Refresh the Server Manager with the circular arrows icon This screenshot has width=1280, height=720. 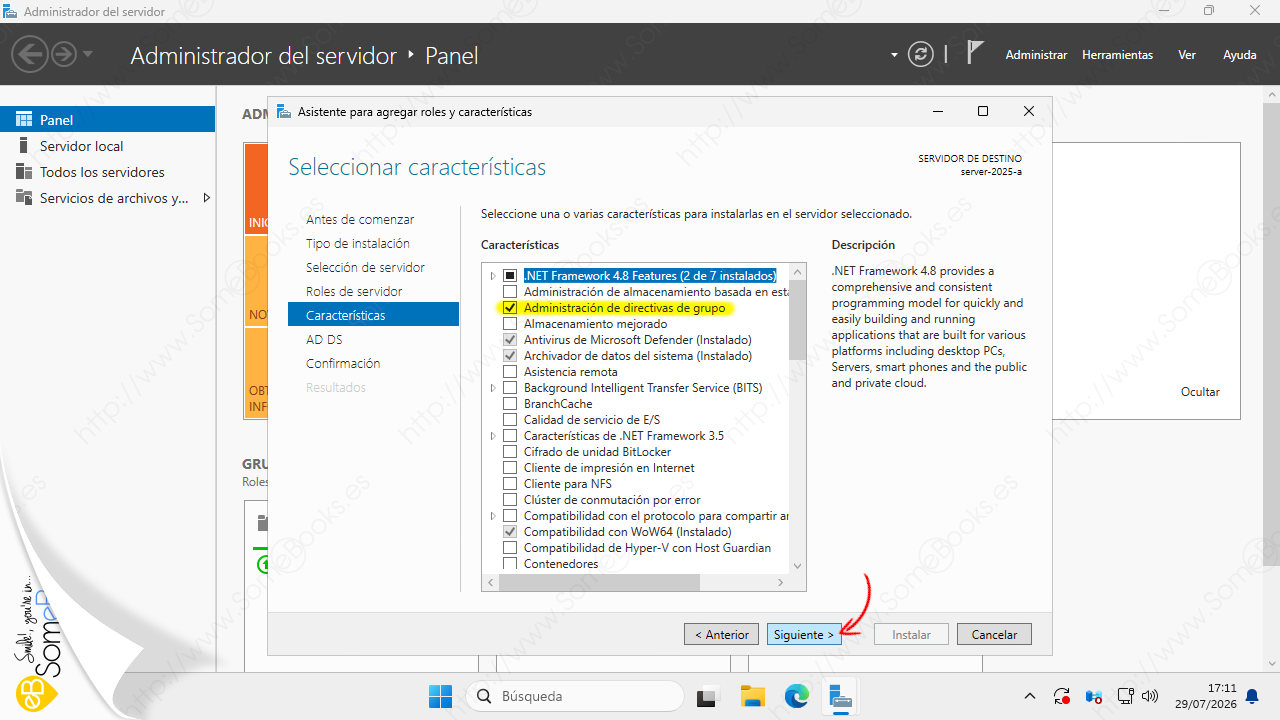point(921,55)
